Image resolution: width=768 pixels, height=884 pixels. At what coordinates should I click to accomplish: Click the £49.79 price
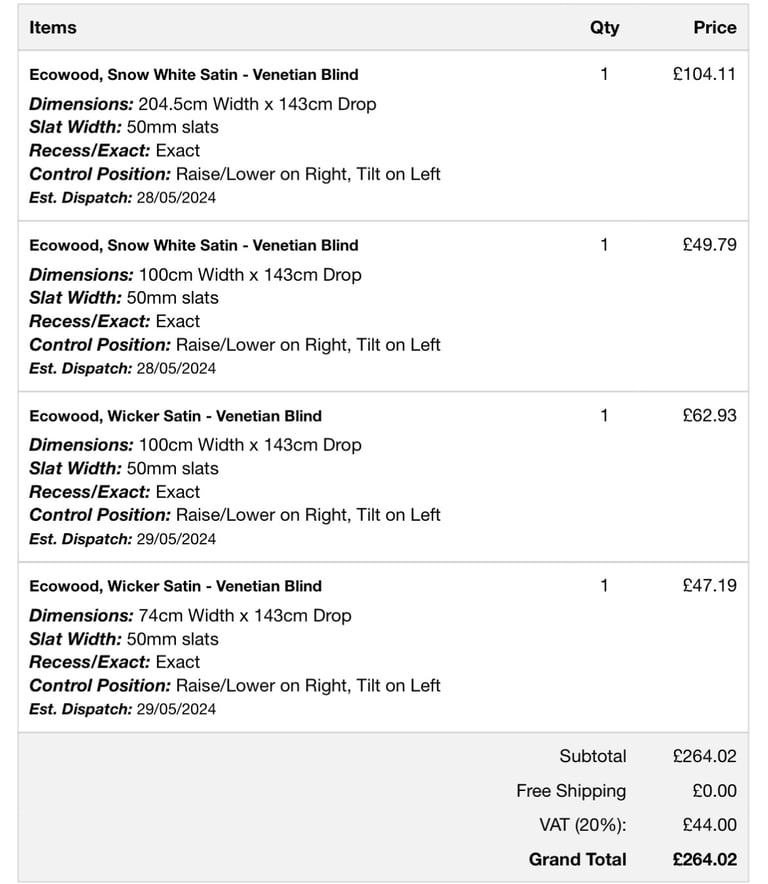709,245
